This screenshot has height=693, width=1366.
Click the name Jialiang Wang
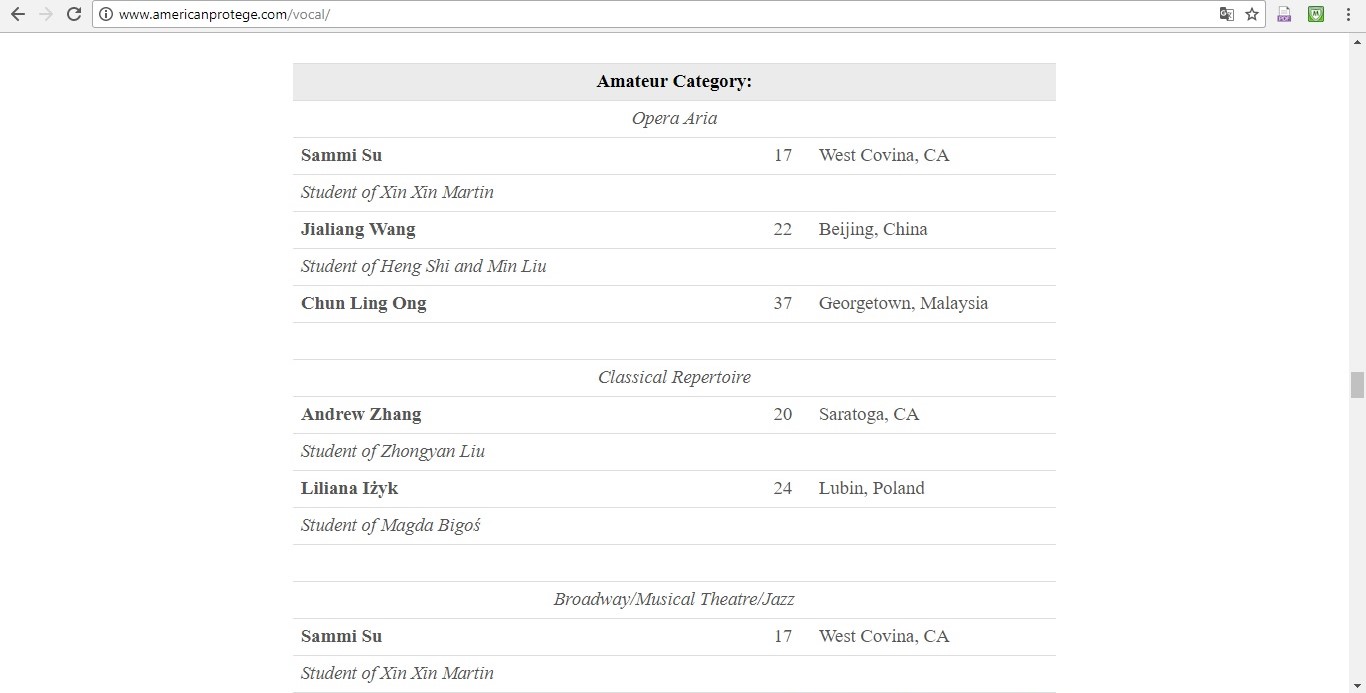[x=358, y=229]
